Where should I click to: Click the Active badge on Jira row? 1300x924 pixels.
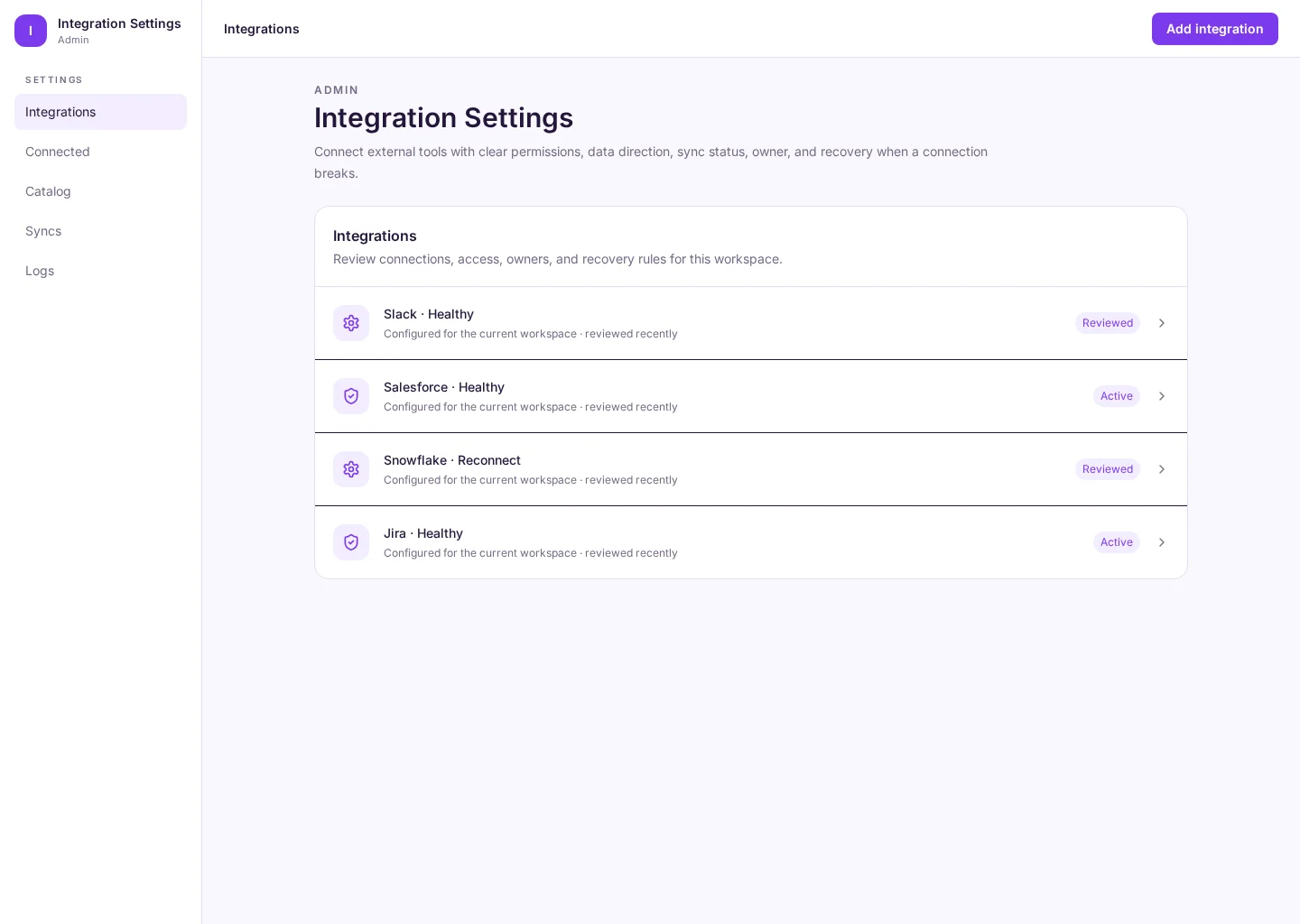[x=1116, y=542]
